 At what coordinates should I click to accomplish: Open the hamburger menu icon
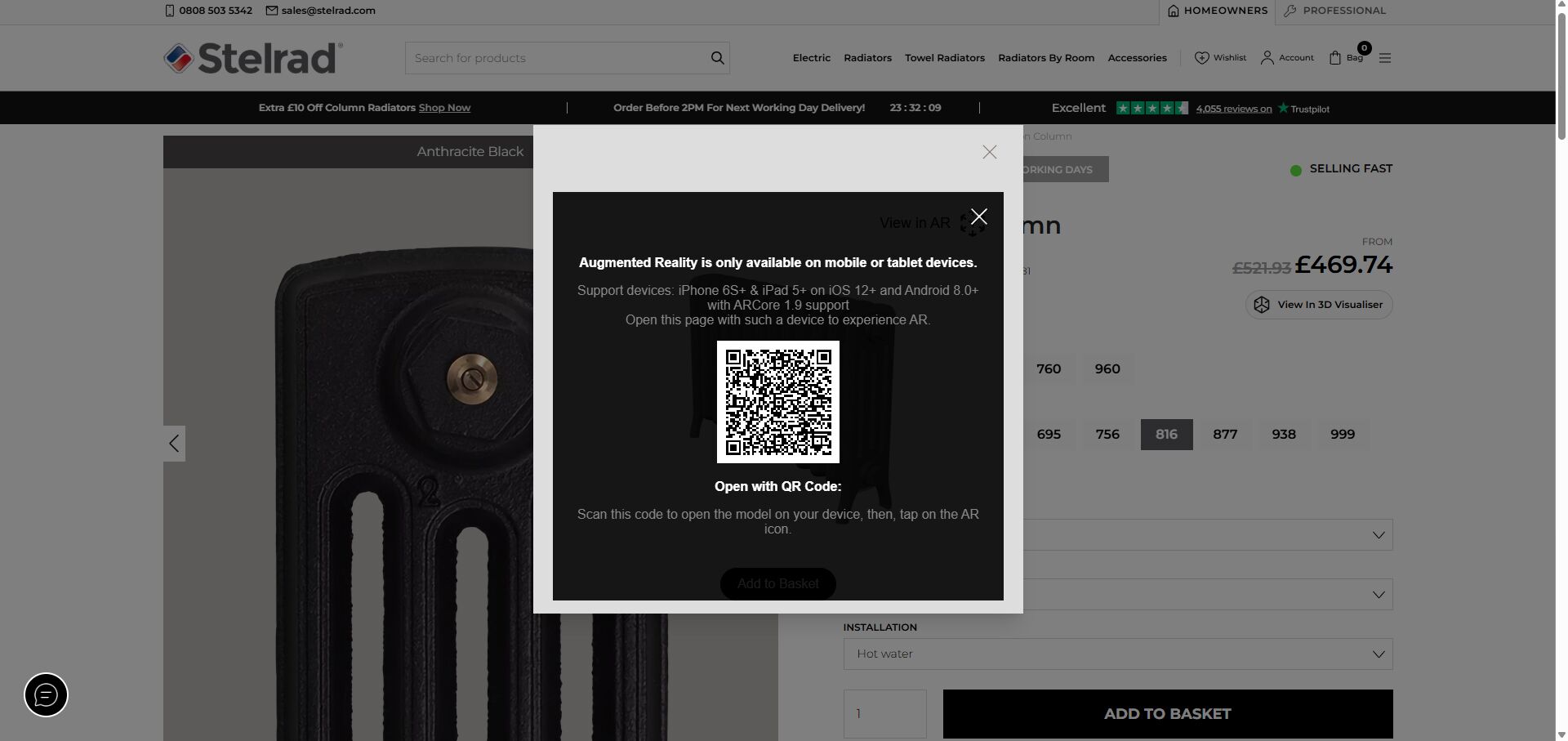click(x=1384, y=58)
